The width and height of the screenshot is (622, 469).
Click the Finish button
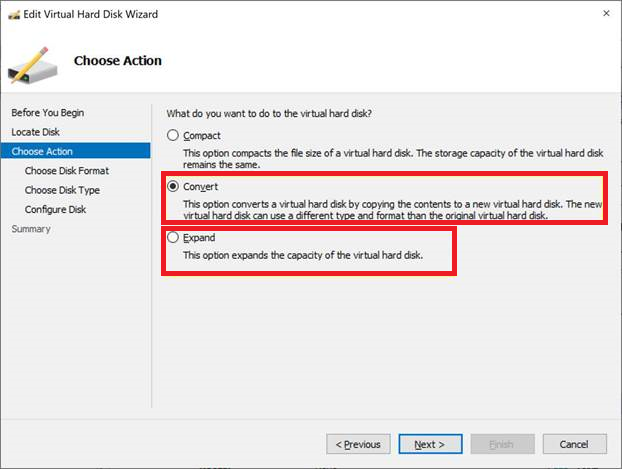pyautogui.click(x=501, y=444)
